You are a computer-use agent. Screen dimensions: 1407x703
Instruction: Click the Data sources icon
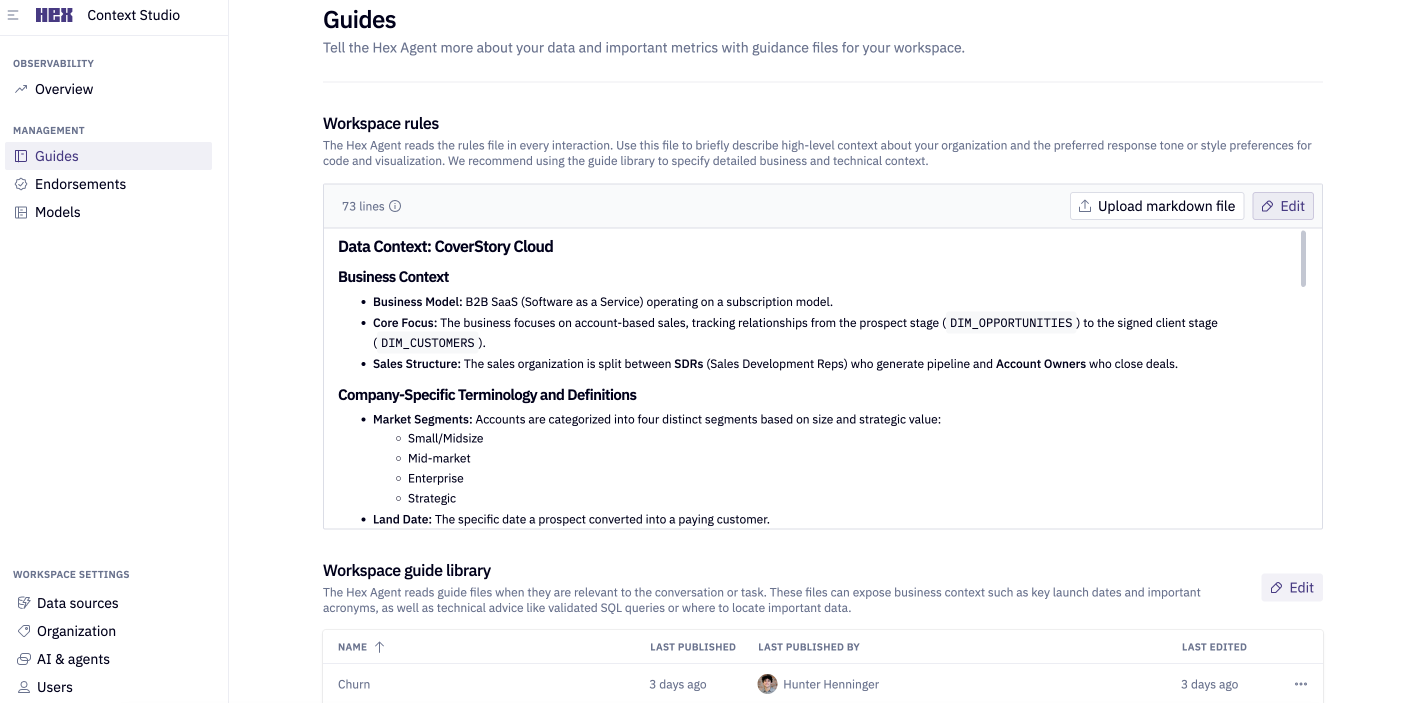22,603
